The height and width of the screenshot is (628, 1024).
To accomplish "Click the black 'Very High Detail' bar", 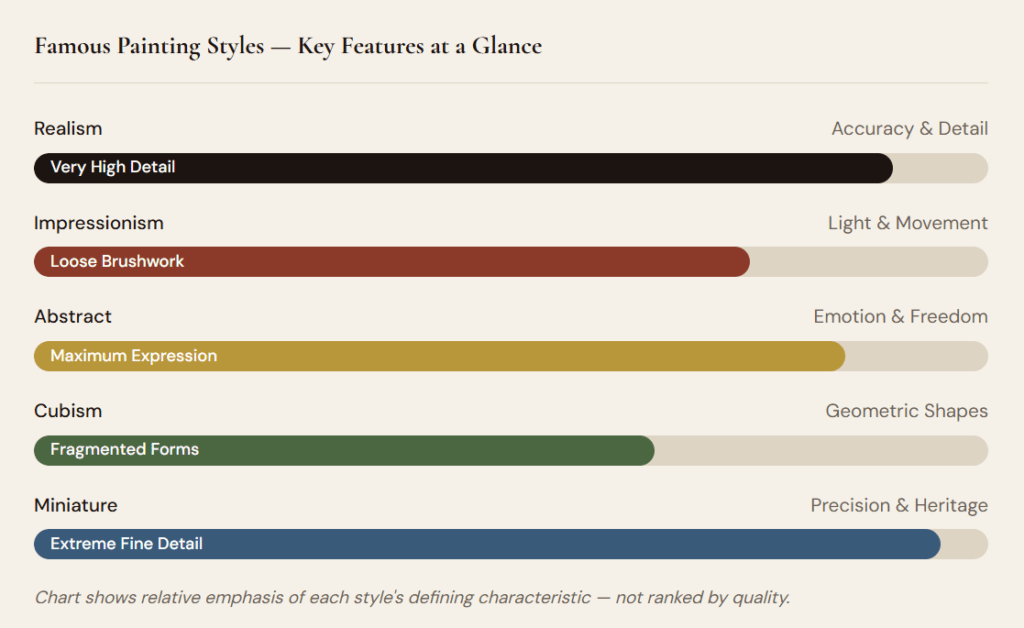I will click(462, 168).
